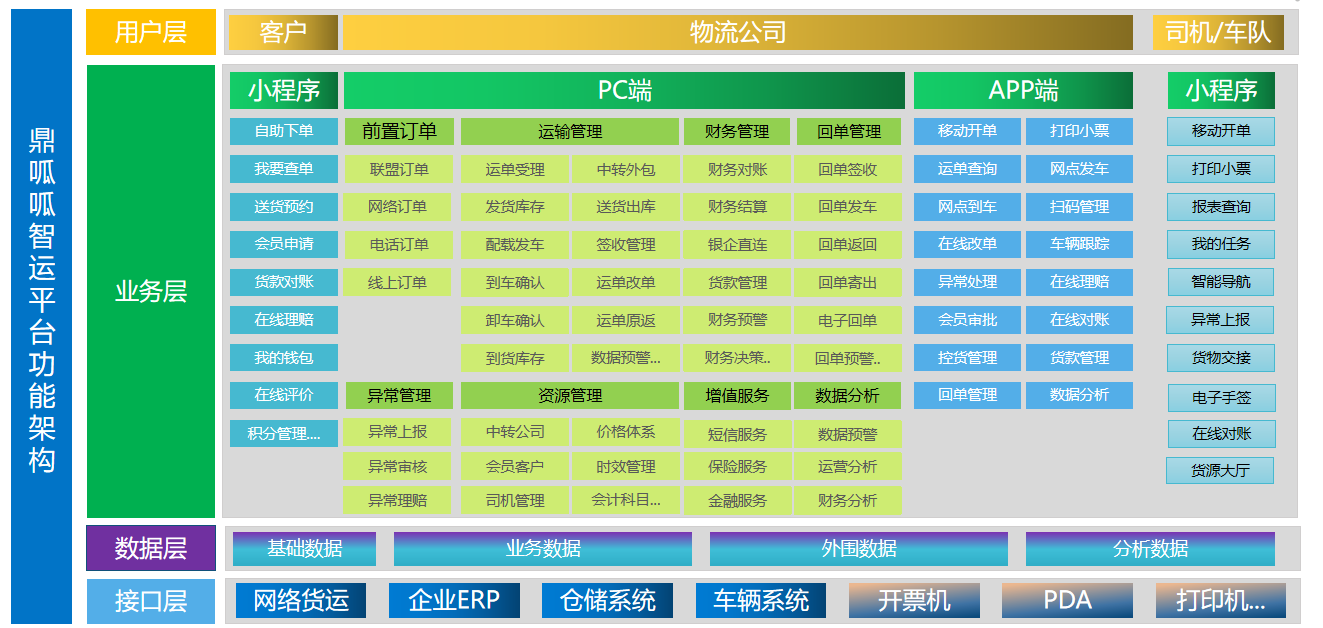Select the PDA interface item
Screen dimensions: 1323x628
point(1069,601)
